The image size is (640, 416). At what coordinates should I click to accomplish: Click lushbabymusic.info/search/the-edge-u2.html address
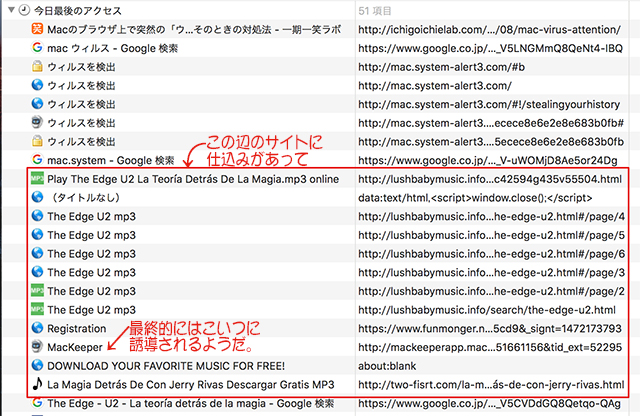[x=487, y=310]
